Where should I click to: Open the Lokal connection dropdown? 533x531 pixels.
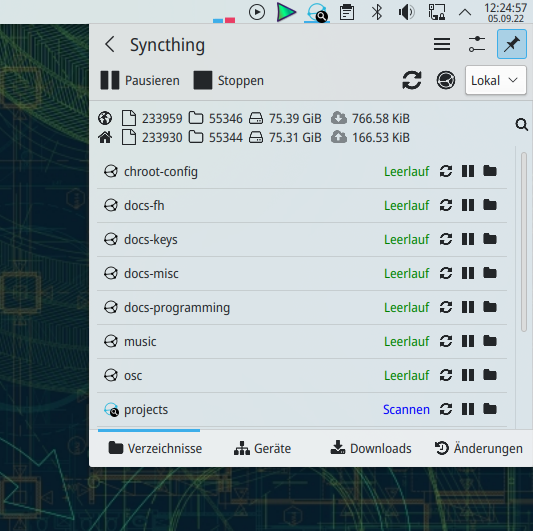[x=495, y=80]
